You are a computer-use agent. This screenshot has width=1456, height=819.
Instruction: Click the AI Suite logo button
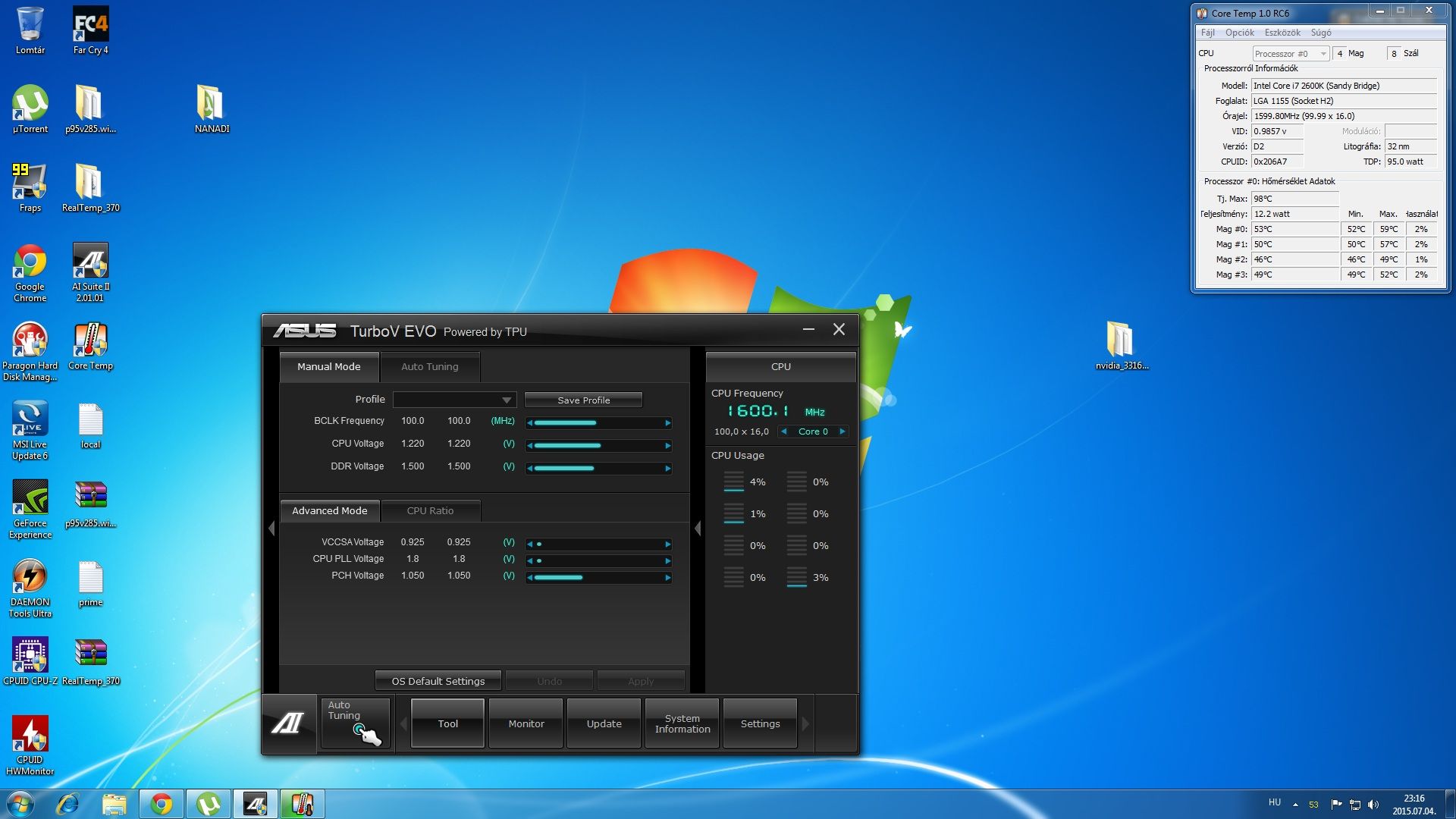(289, 723)
